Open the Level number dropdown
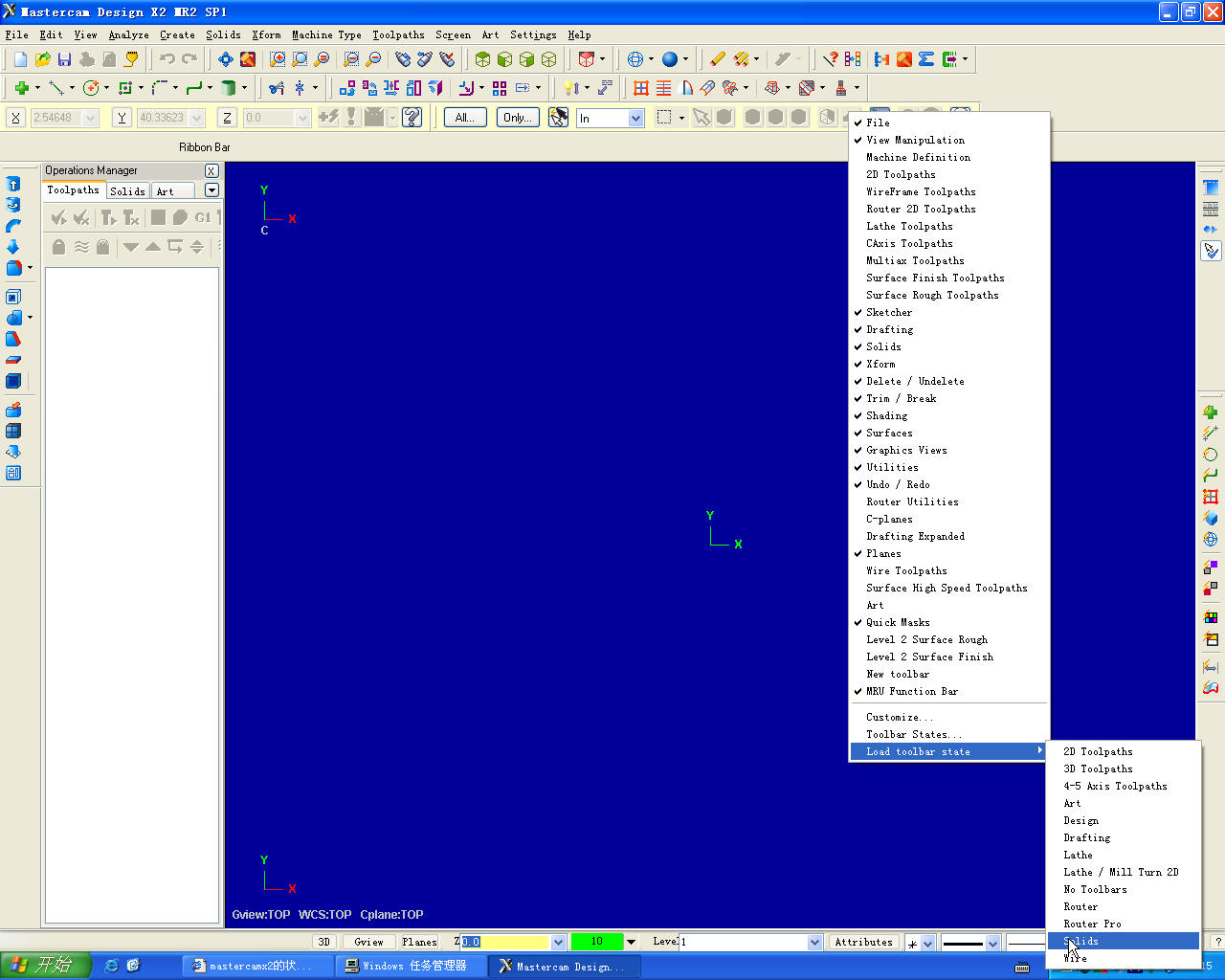This screenshot has width=1225, height=980. coord(814,943)
